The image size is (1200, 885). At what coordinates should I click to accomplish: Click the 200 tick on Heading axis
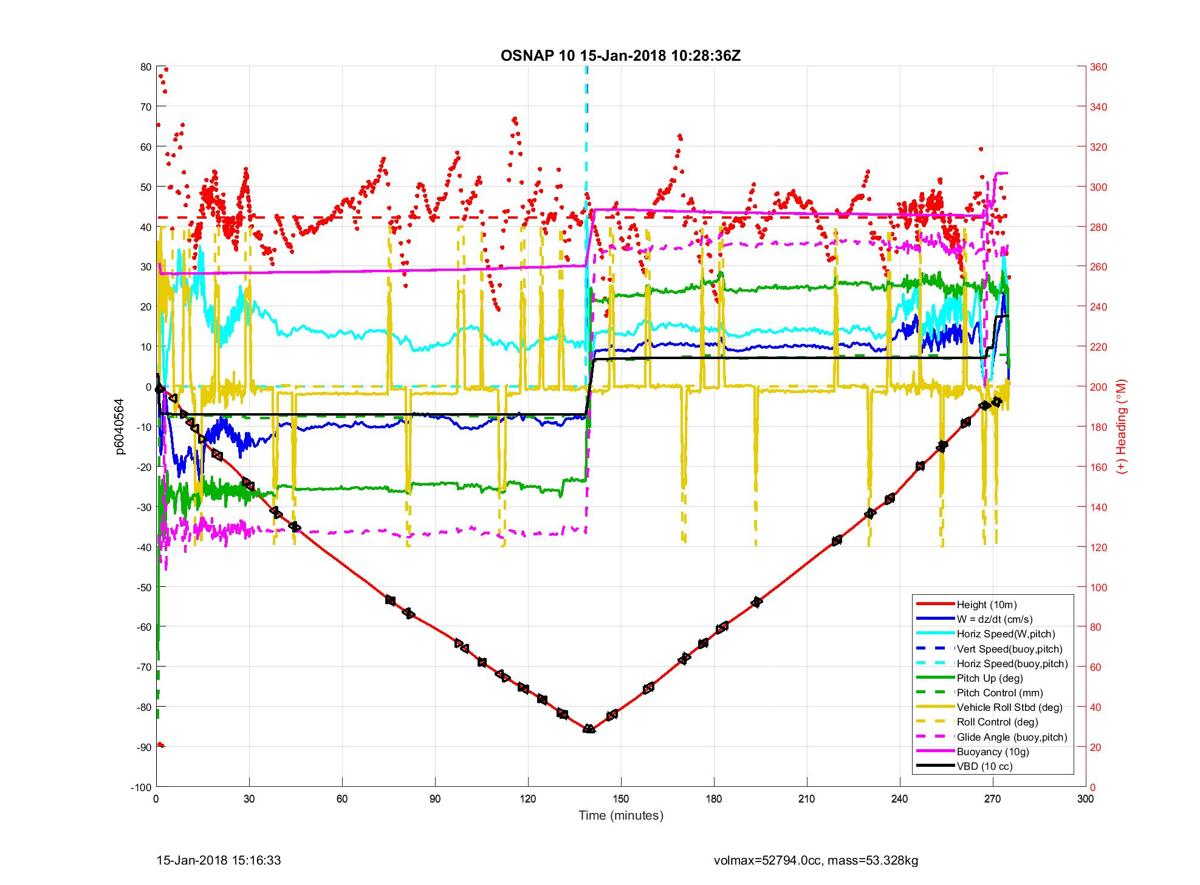point(1099,387)
